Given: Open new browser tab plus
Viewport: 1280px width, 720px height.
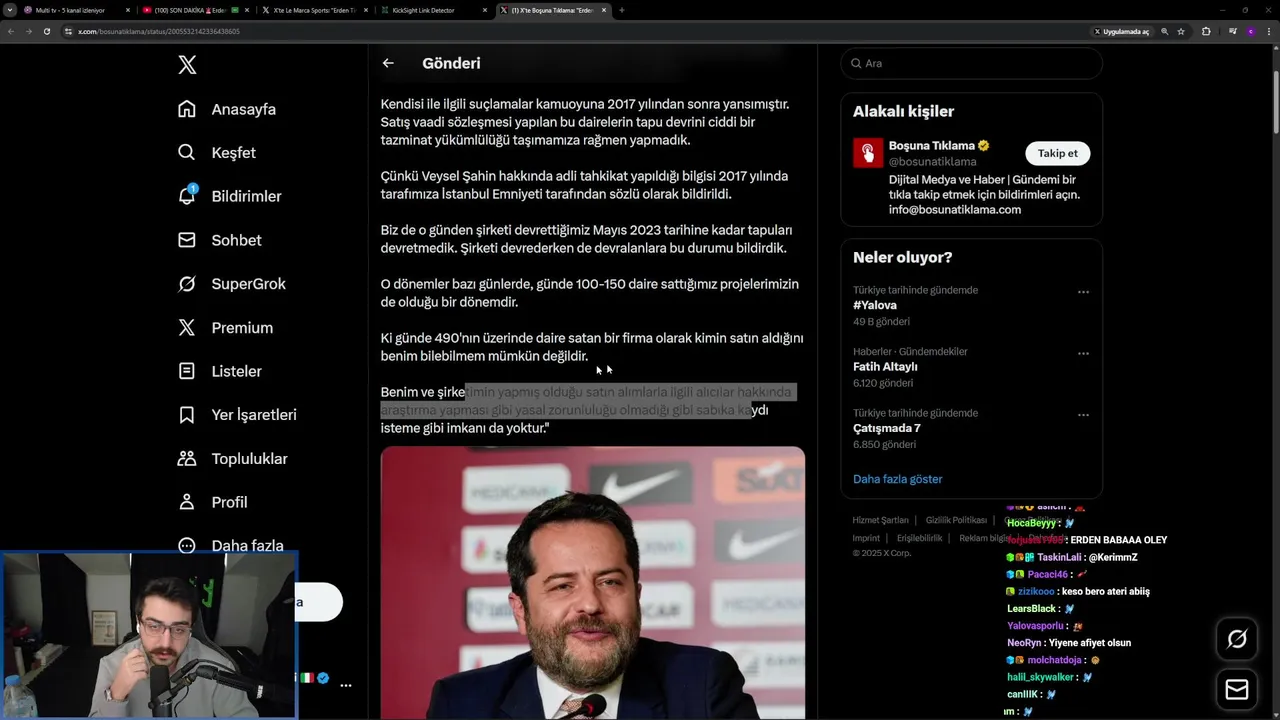Looking at the screenshot, I should tap(621, 10).
